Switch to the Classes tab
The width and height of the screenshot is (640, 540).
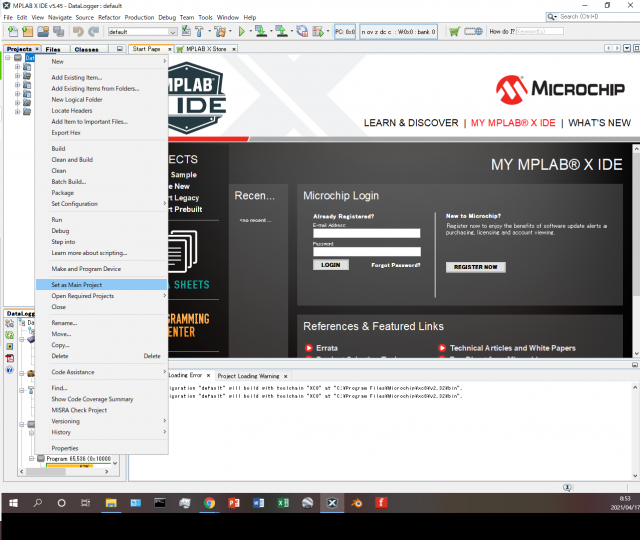coord(87,49)
